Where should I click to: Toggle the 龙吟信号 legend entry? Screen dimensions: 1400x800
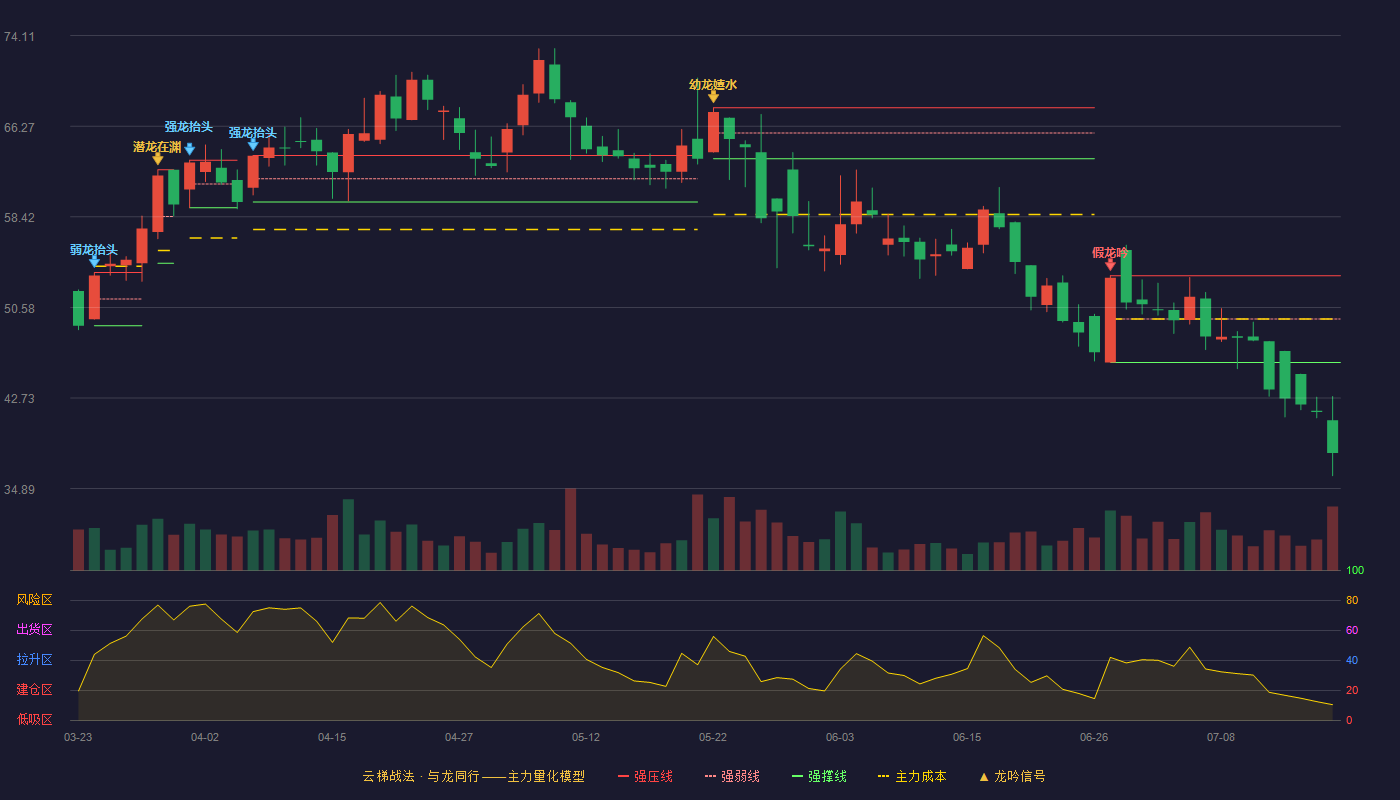[1012, 776]
